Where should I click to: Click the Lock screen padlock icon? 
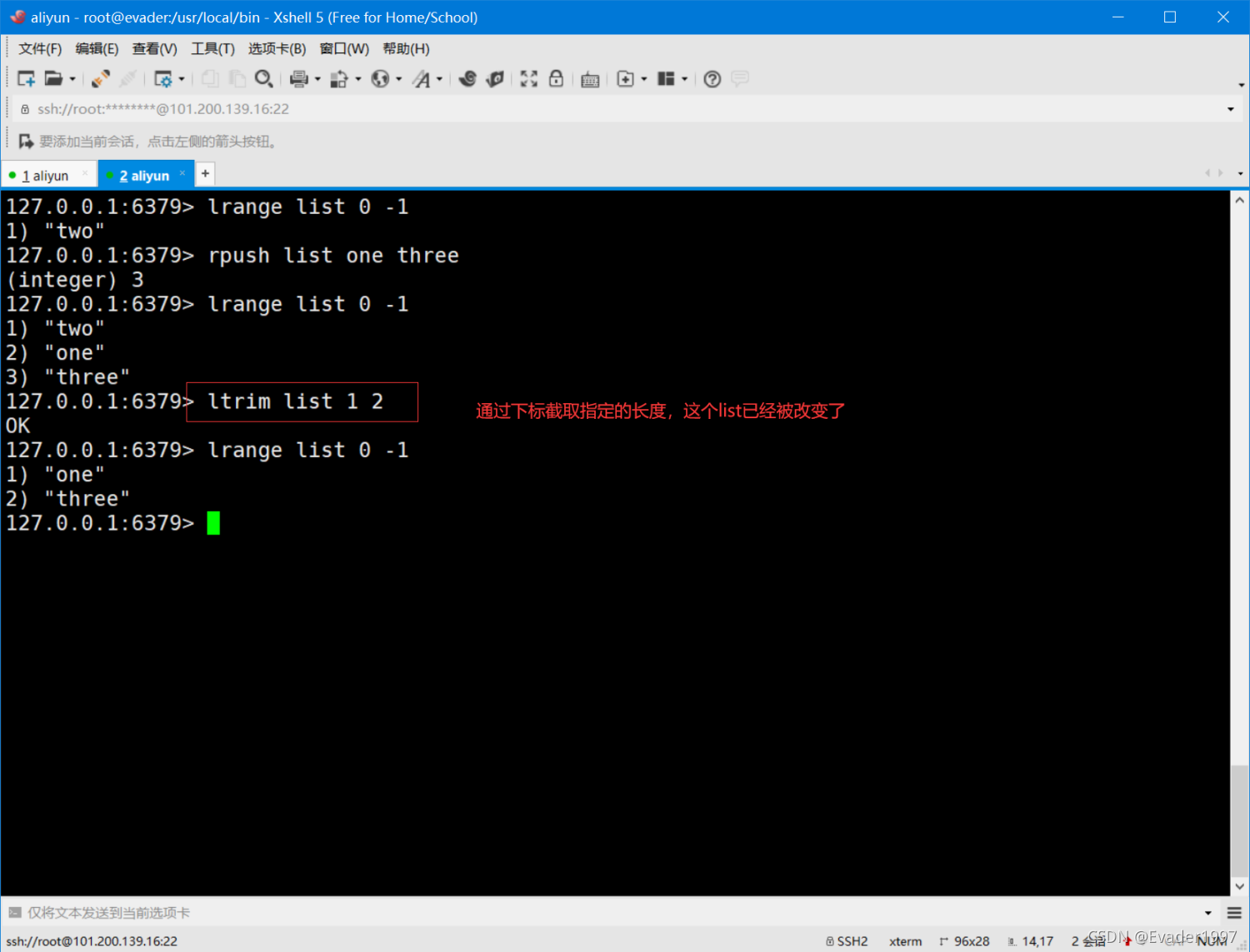(x=556, y=79)
